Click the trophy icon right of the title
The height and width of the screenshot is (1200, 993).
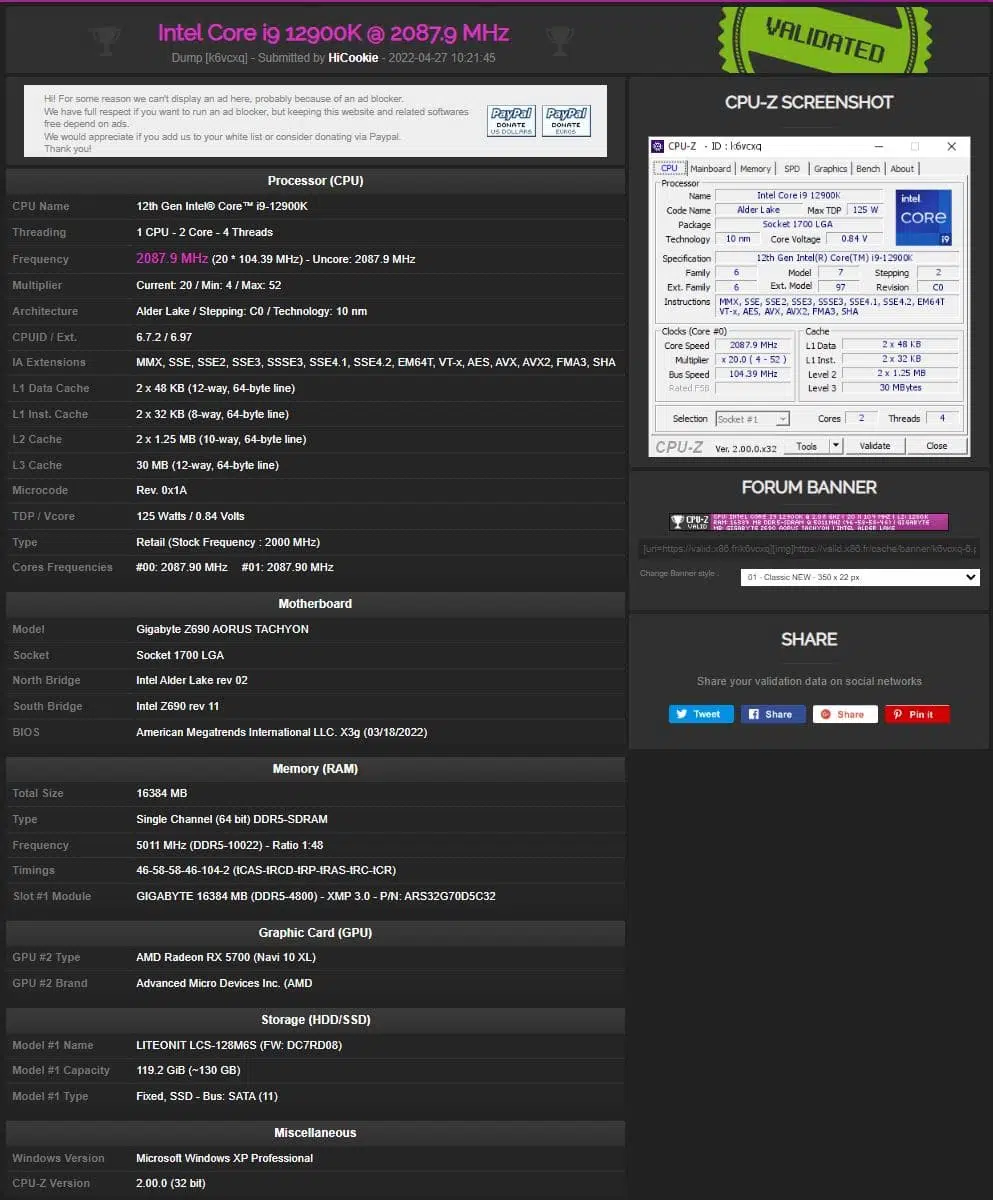click(x=560, y=39)
